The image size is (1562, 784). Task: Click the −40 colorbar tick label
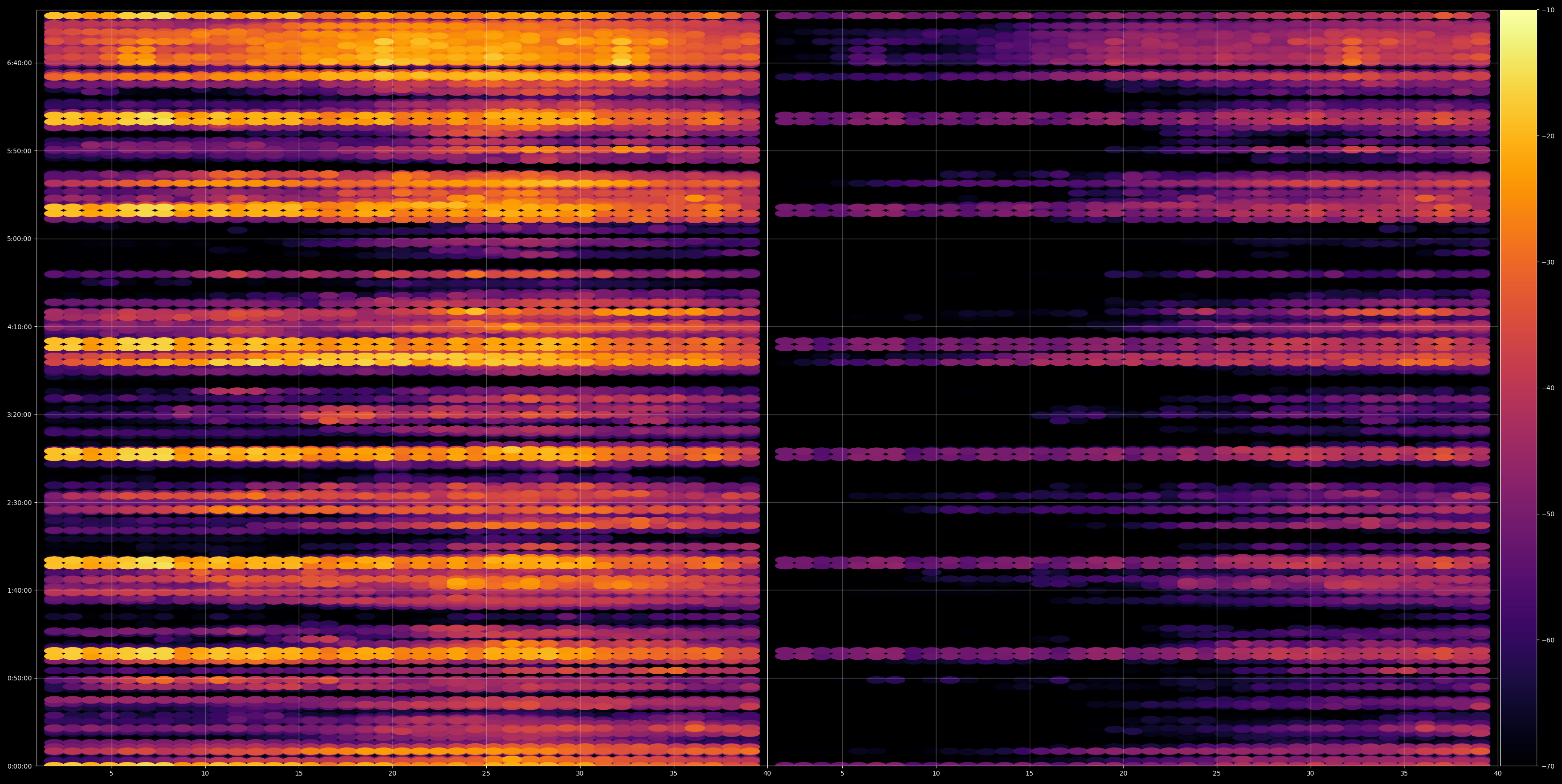[x=1548, y=388]
